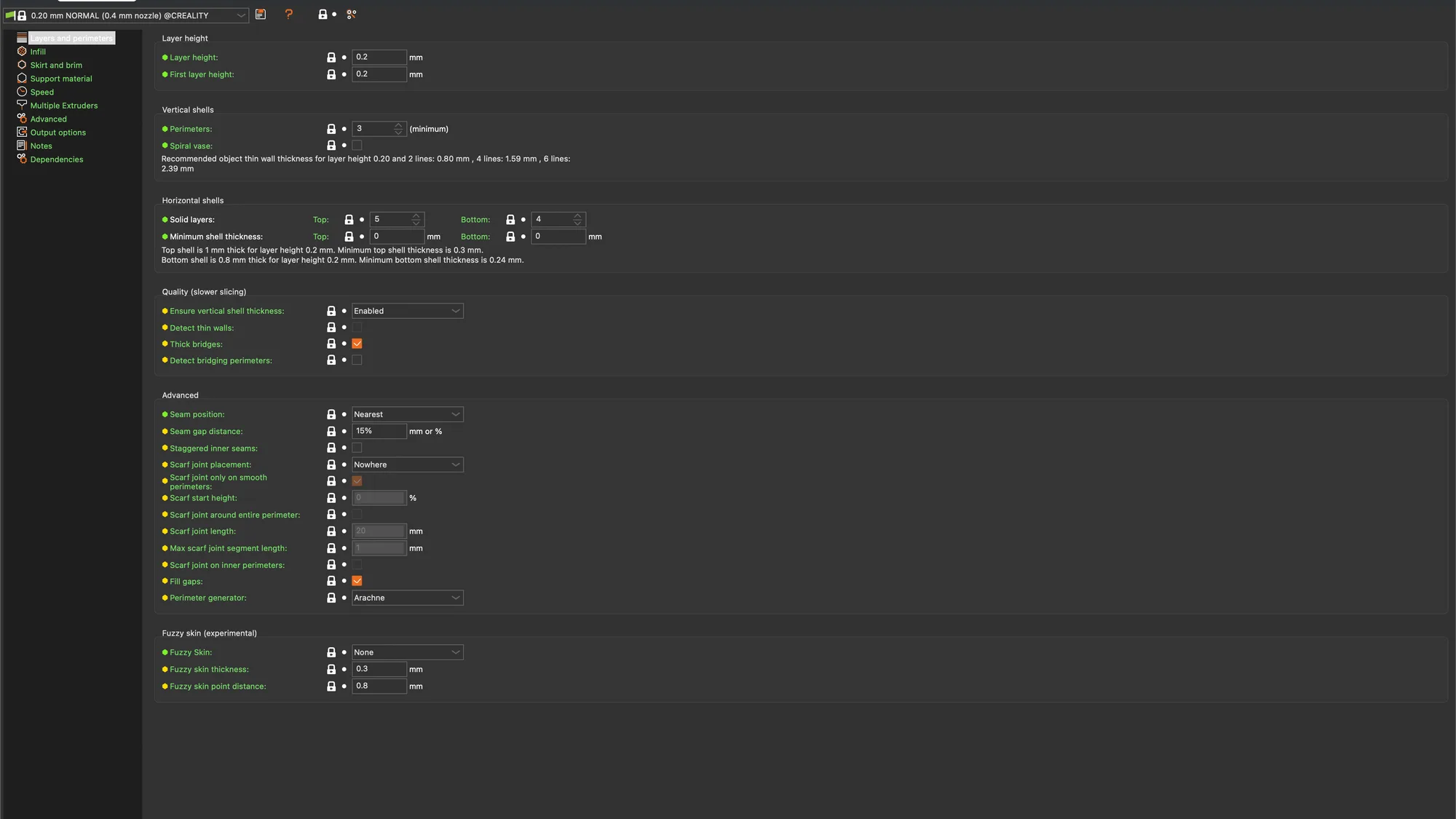Click the Layer height label link
The width and height of the screenshot is (1456, 819).
pos(194,58)
